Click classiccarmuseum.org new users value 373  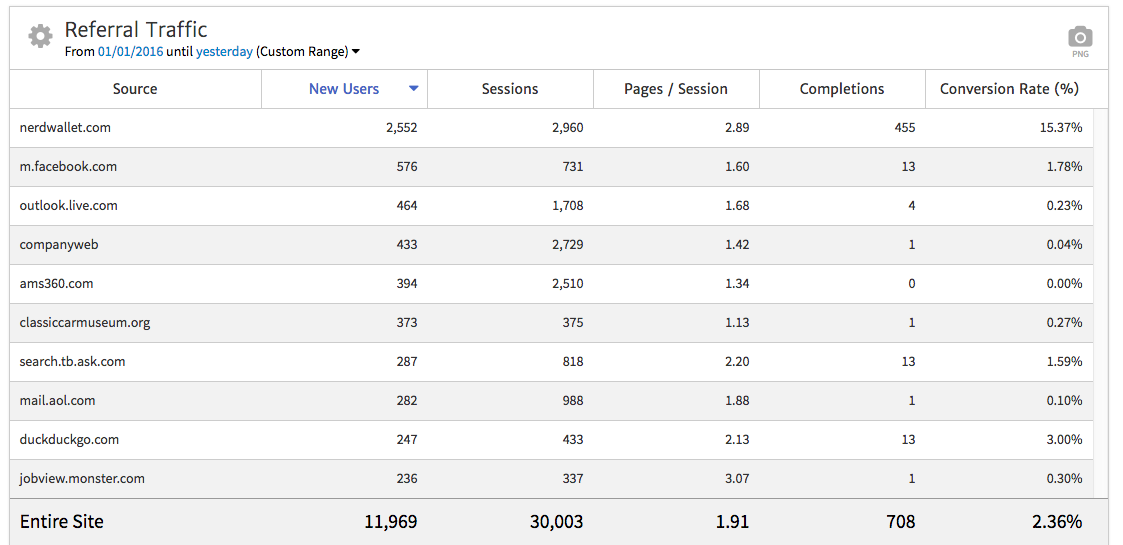407,322
